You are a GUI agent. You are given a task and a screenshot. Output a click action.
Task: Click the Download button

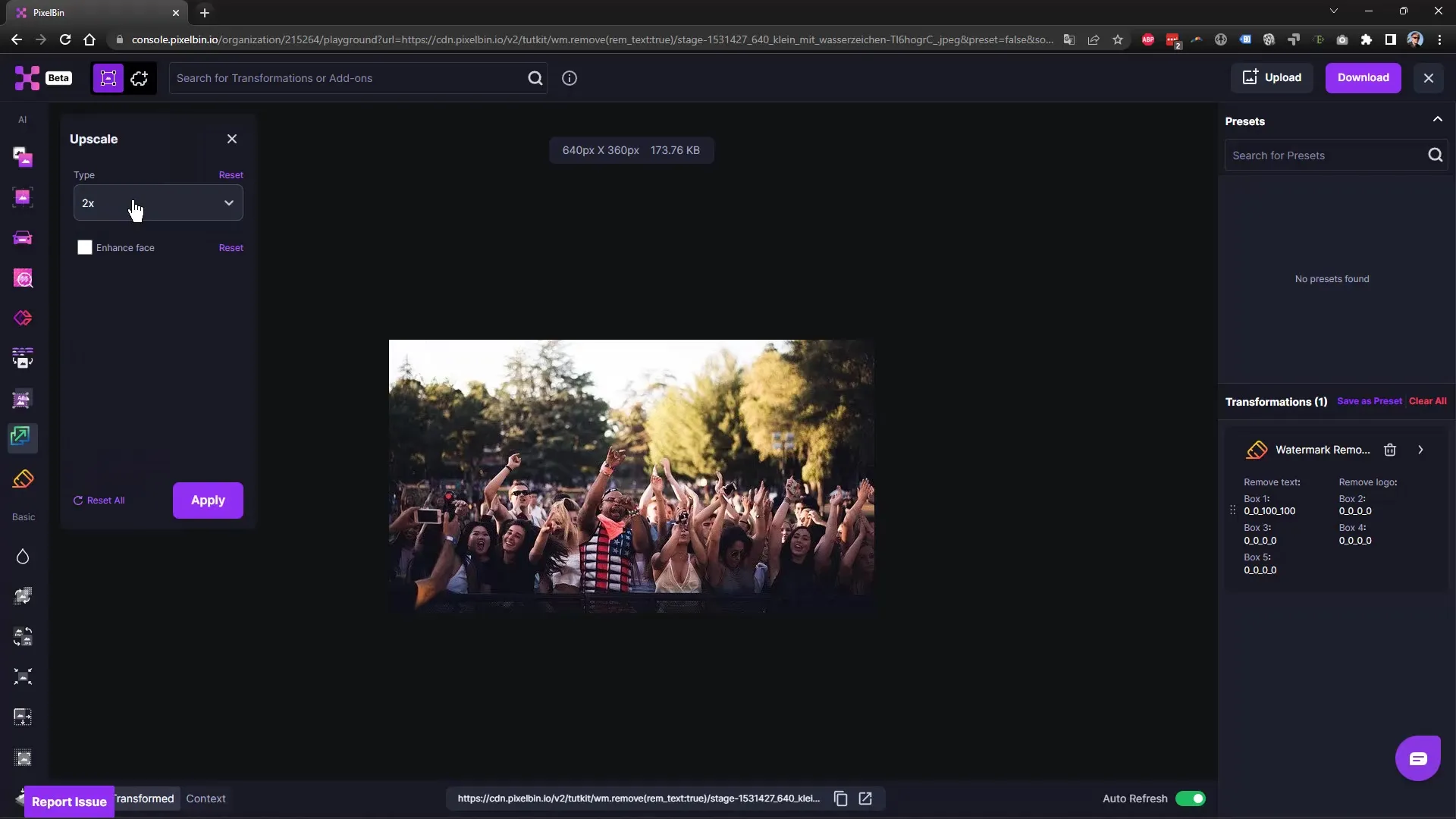click(1363, 77)
